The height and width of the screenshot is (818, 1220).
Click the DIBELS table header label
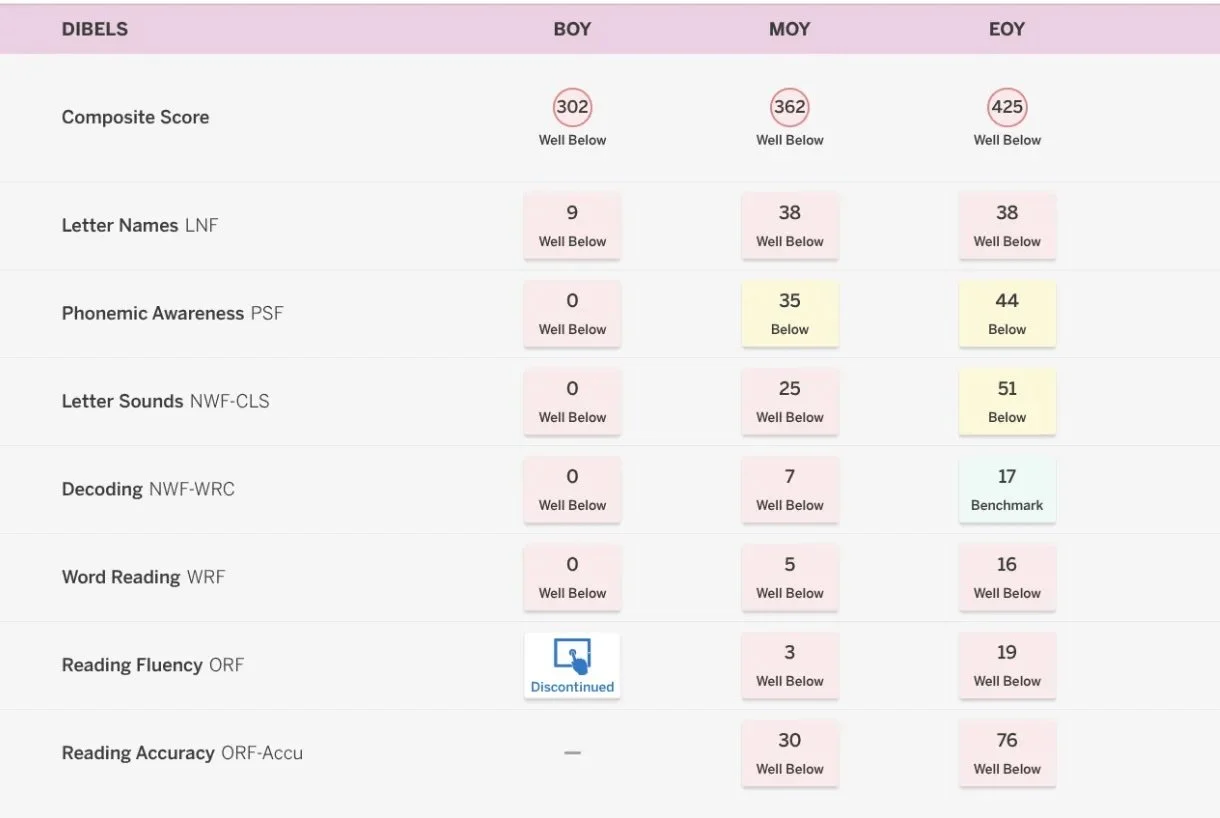pyautogui.click(x=95, y=29)
